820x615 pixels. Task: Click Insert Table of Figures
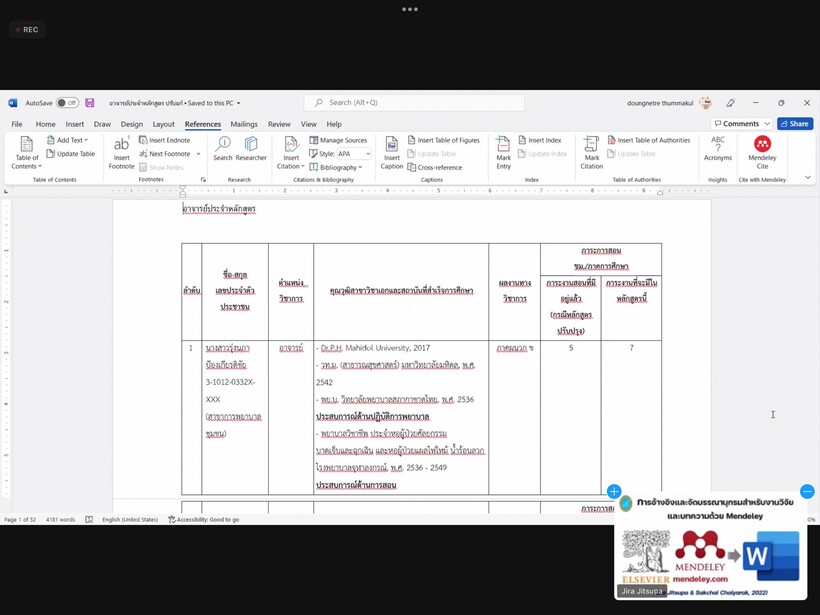click(x=443, y=140)
